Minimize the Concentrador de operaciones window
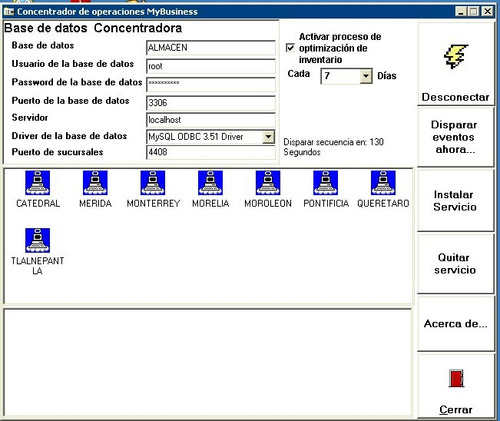This screenshot has width=500, height=421. click(461, 12)
